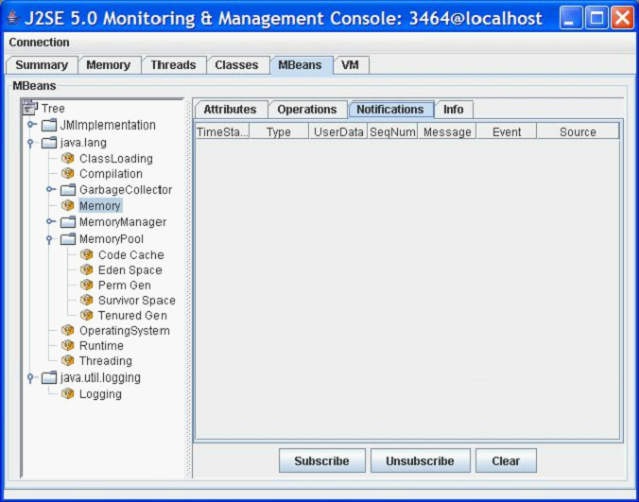Select the Survivor Space tree label
639x502 pixels.
137,301
